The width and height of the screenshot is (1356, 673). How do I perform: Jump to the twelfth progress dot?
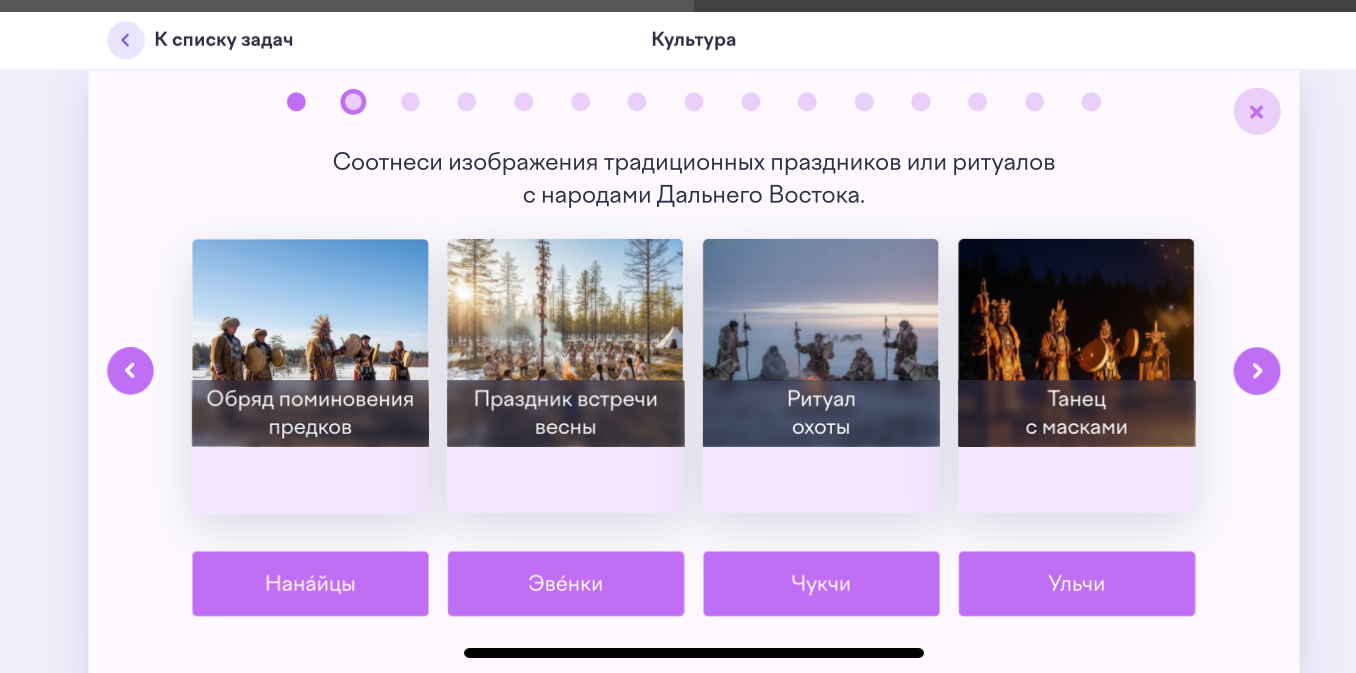pos(921,102)
